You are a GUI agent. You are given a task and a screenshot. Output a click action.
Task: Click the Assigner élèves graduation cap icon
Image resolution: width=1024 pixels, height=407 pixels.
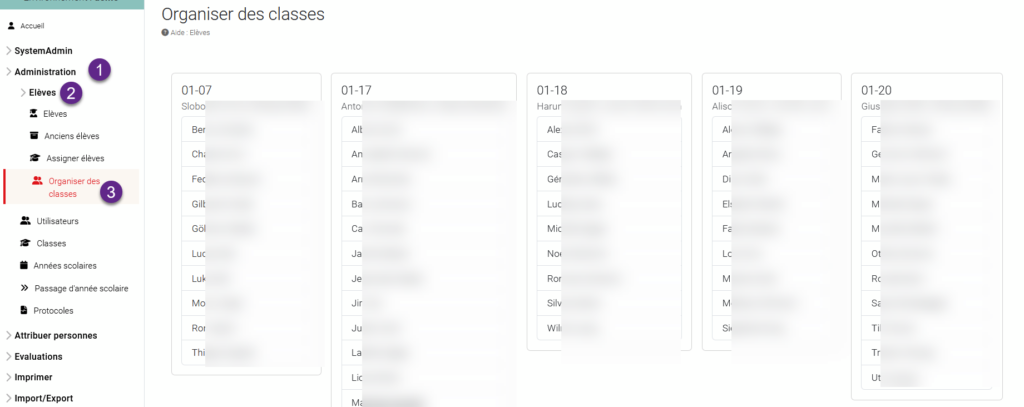pyautogui.click(x=35, y=158)
